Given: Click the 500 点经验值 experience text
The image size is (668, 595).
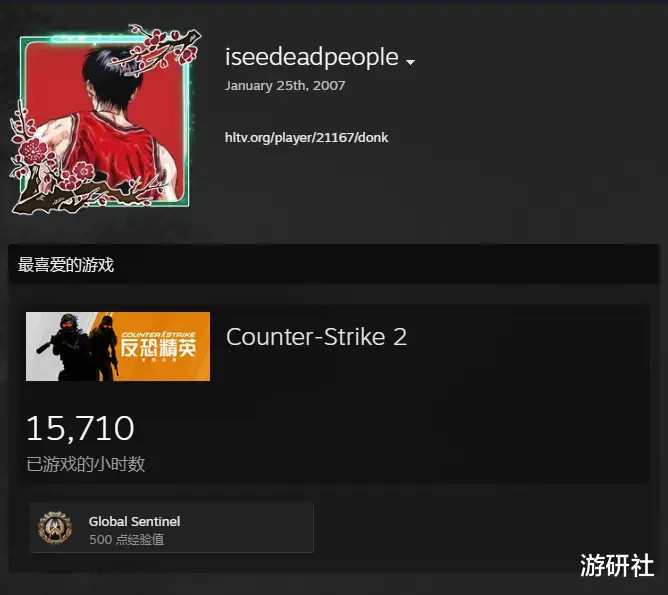Looking at the screenshot, I should [127, 540].
